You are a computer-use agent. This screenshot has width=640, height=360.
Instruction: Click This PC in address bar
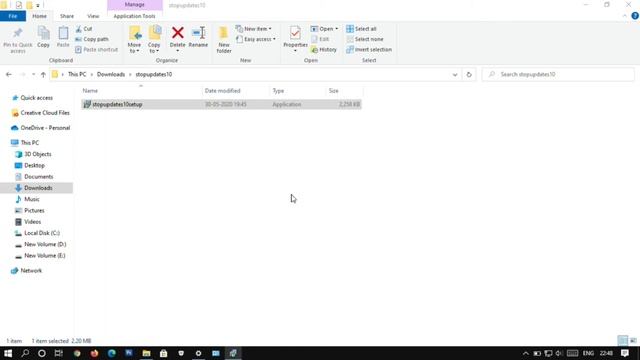77,74
